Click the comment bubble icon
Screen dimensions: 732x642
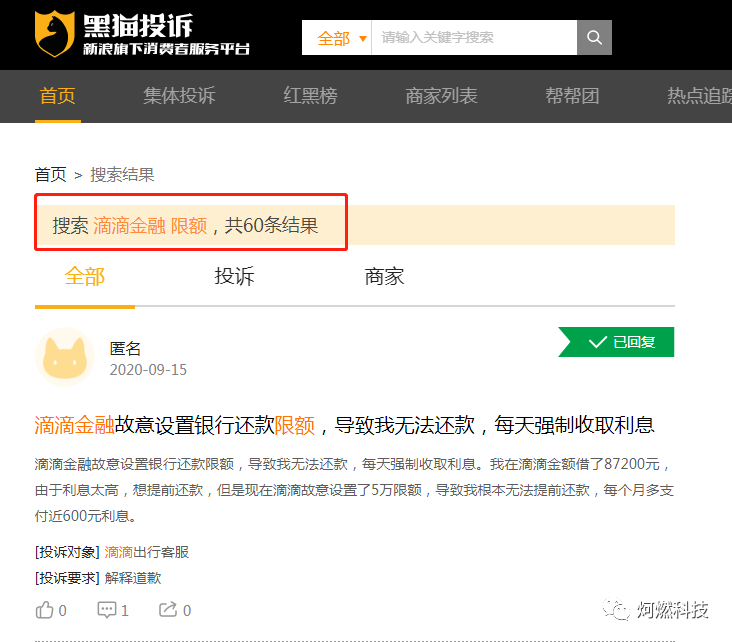107,609
